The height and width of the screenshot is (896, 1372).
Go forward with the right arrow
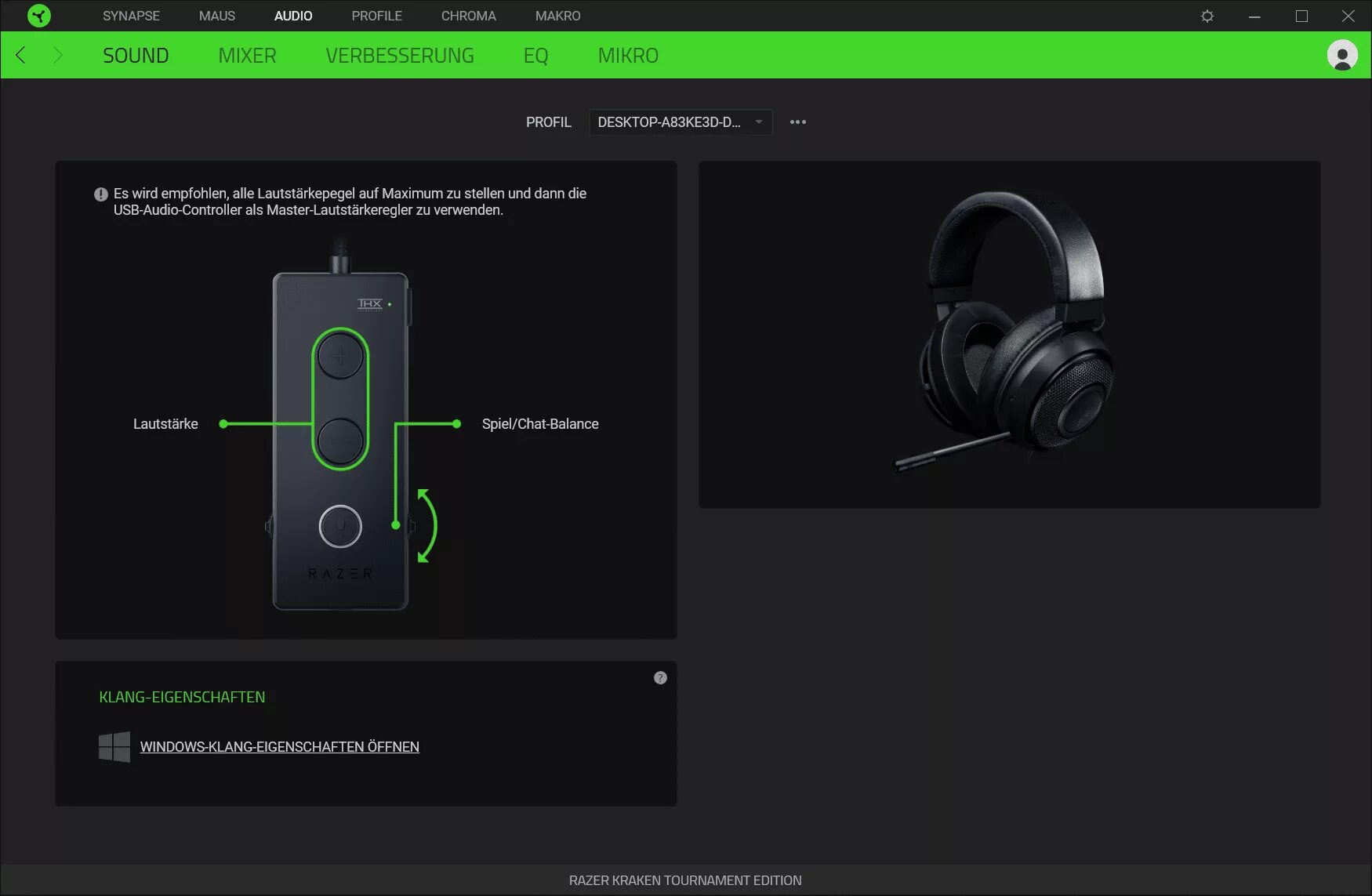coord(57,55)
